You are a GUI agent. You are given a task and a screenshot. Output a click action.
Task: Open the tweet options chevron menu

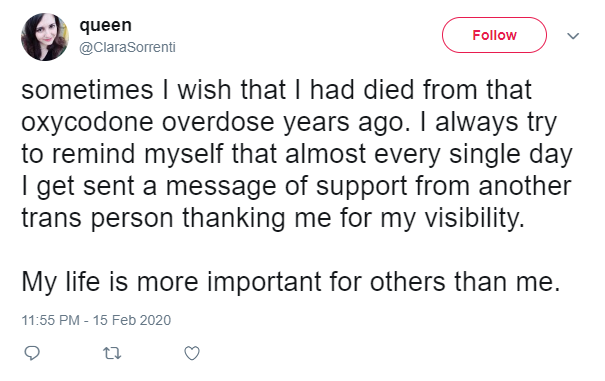573,36
